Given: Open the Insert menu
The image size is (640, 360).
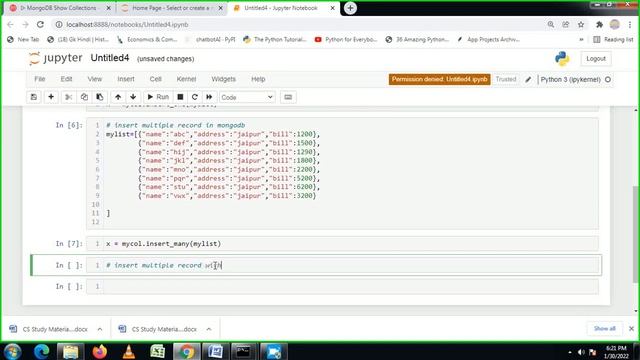Looking at the screenshot, I should coord(126,79).
